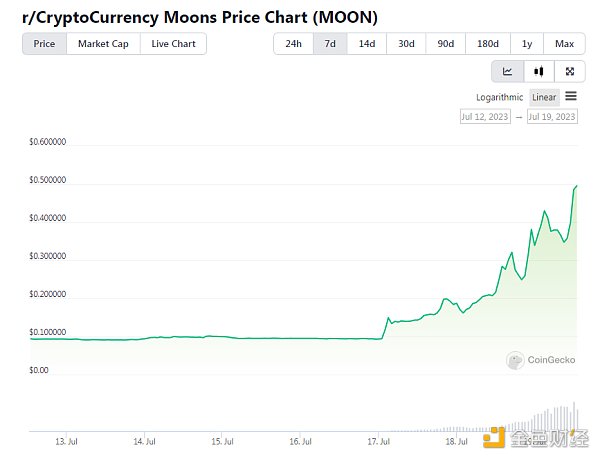The width and height of the screenshot is (600, 459).
Task: Open fullscreen chart mode
Action: click(x=570, y=71)
